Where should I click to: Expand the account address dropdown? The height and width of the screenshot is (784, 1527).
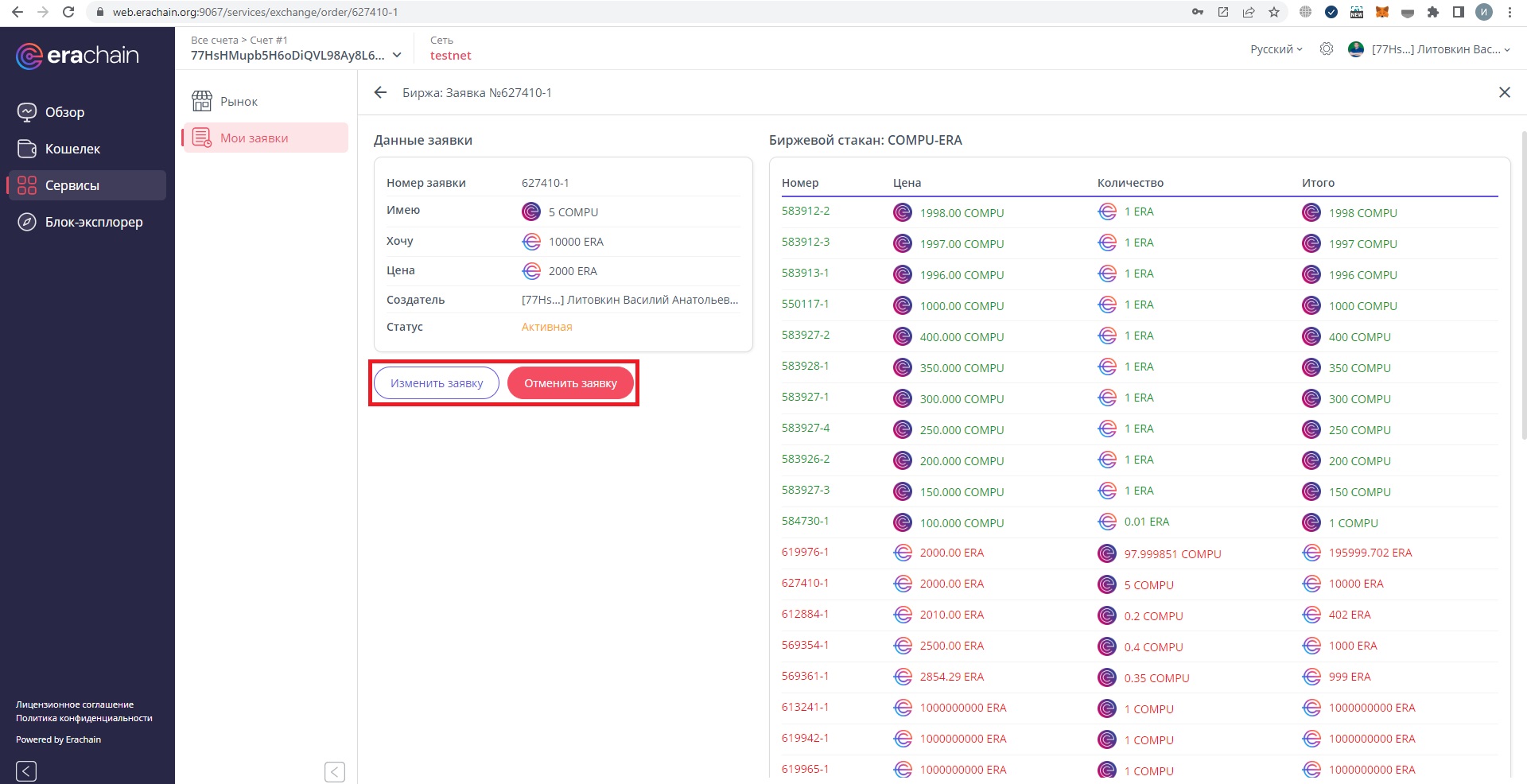point(397,56)
